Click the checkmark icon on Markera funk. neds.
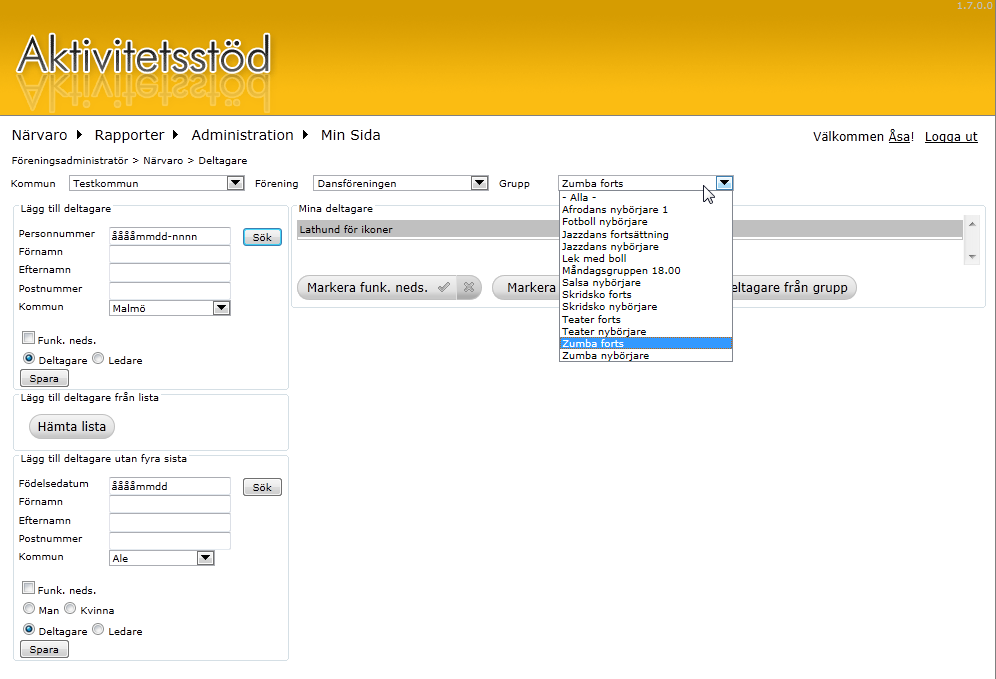This screenshot has width=996, height=679. click(x=444, y=287)
